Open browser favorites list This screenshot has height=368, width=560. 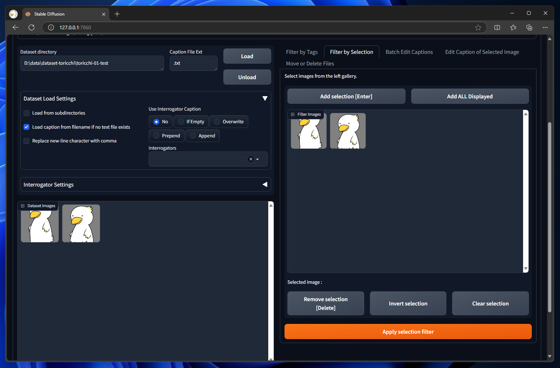point(513,28)
